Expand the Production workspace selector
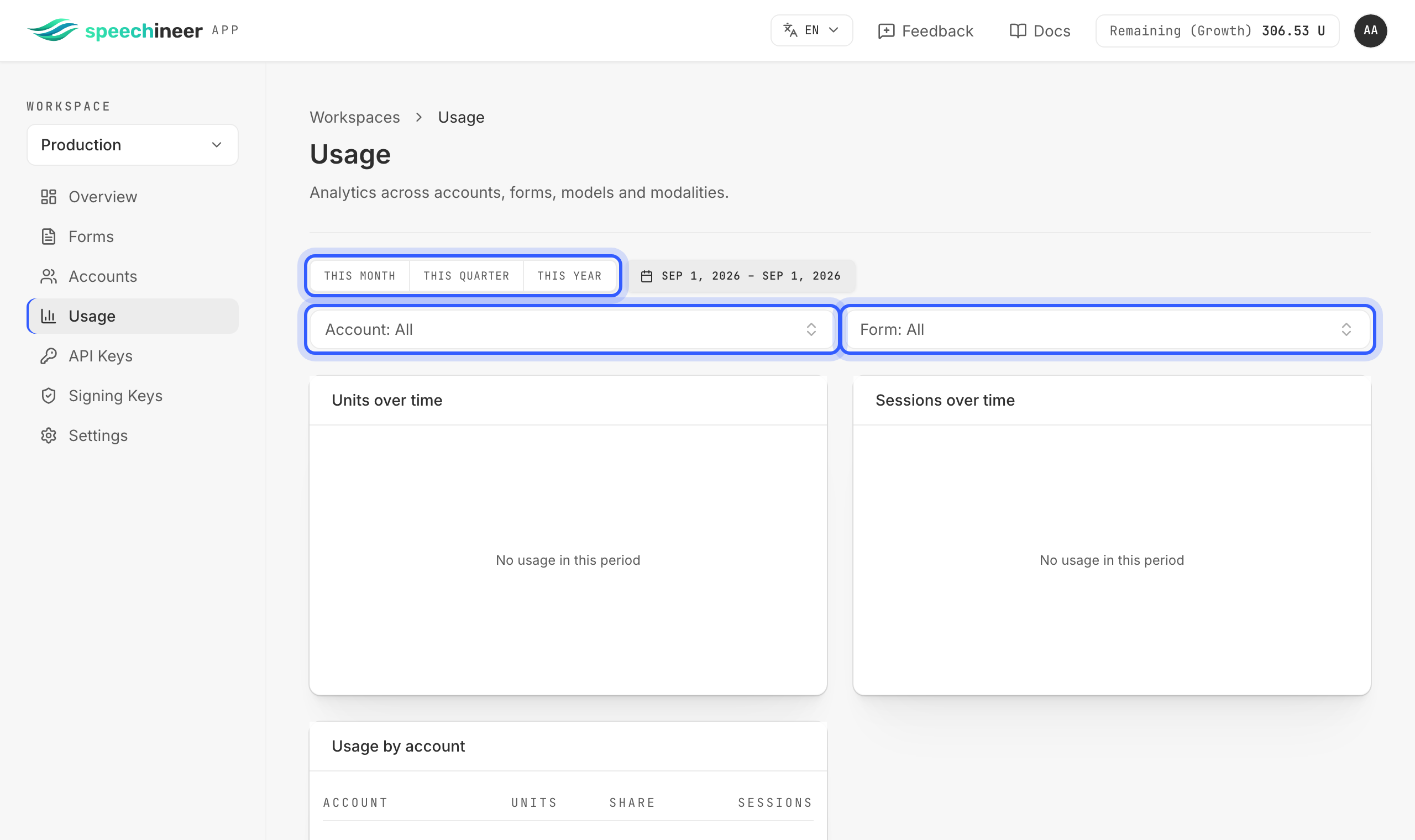Viewport: 1415px width, 840px height. coord(133,145)
